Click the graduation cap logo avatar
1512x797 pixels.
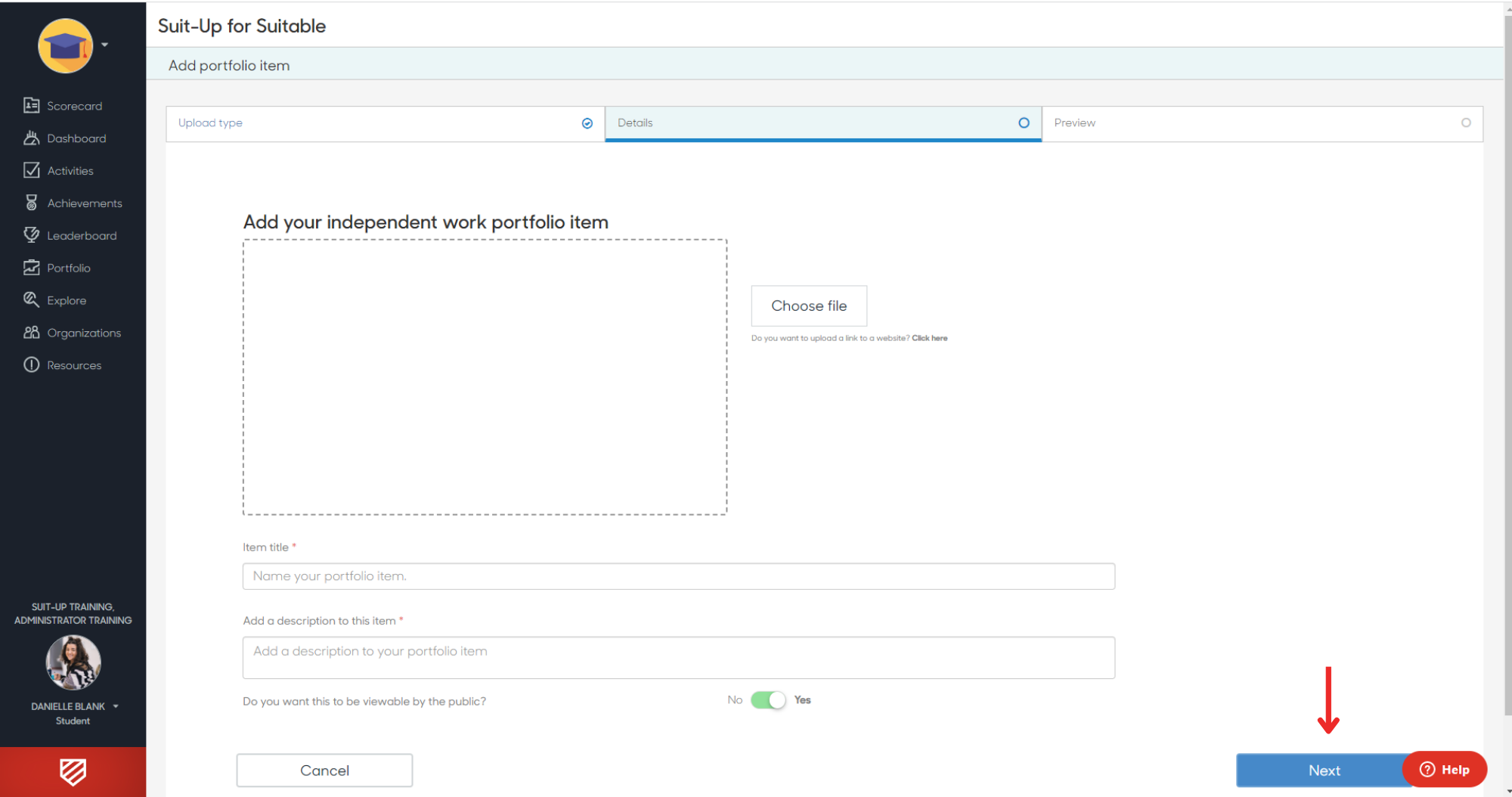point(66,45)
